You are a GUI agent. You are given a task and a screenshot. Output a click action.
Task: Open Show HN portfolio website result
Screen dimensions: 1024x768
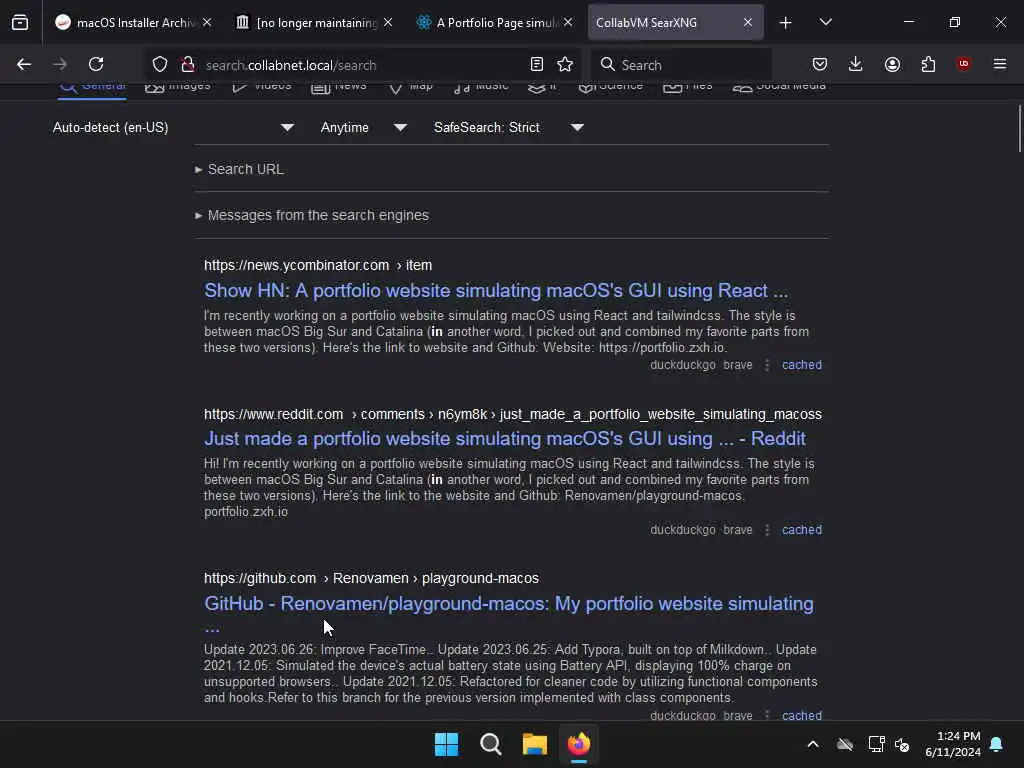coord(496,291)
